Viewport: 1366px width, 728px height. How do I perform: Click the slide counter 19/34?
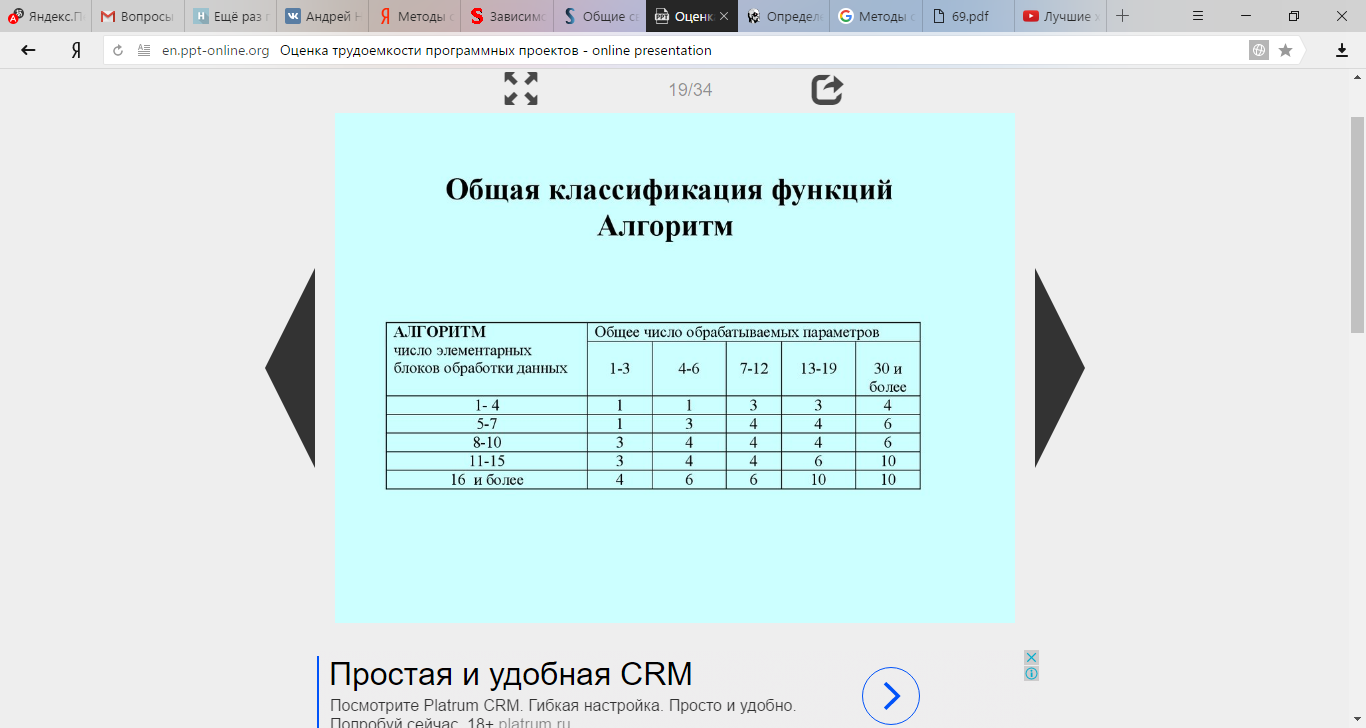click(x=690, y=90)
